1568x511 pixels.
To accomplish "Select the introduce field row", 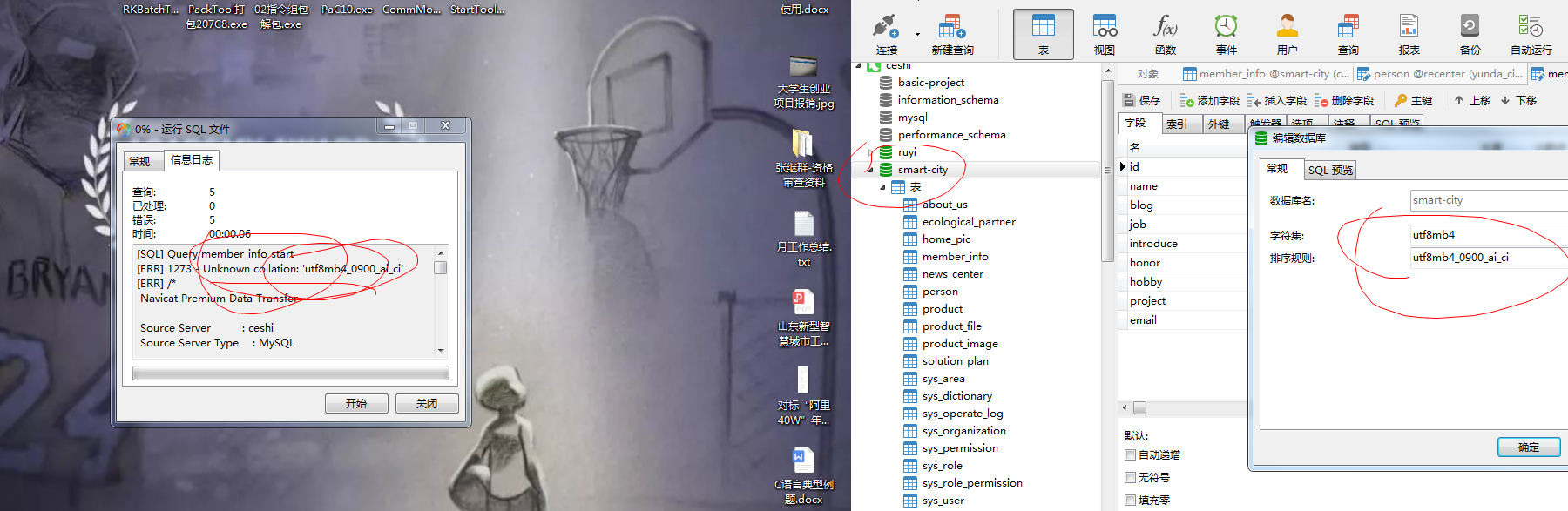I will pyautogui.click(x=1183, y=244).
